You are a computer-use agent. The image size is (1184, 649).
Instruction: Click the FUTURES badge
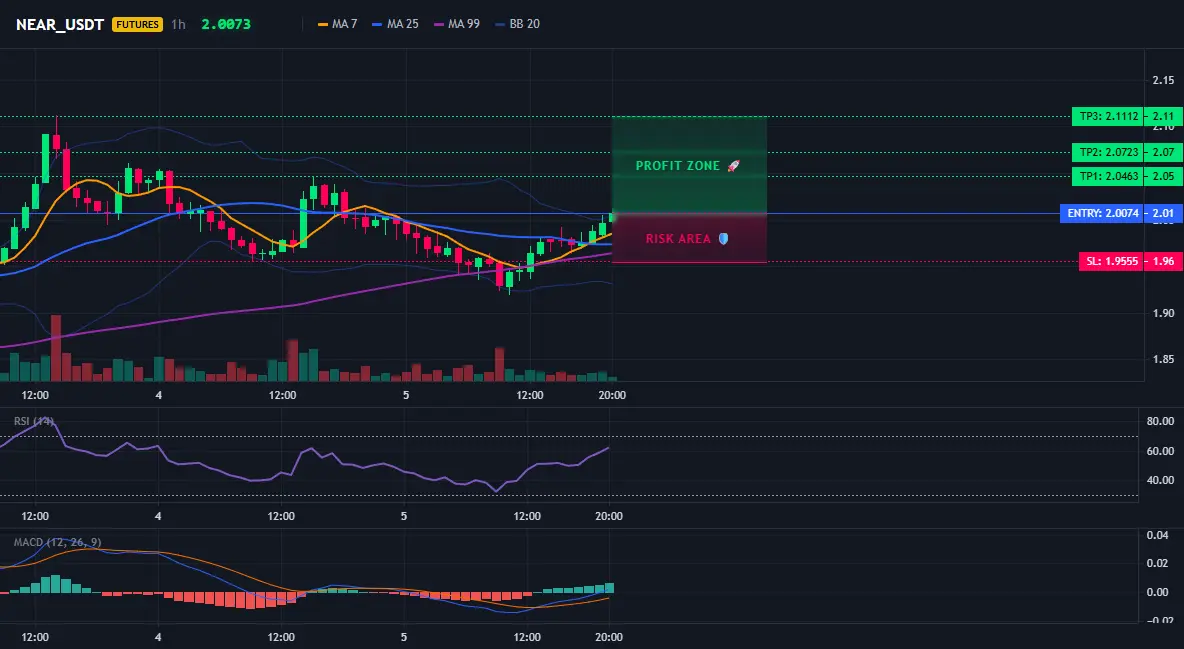click(137, 24)
